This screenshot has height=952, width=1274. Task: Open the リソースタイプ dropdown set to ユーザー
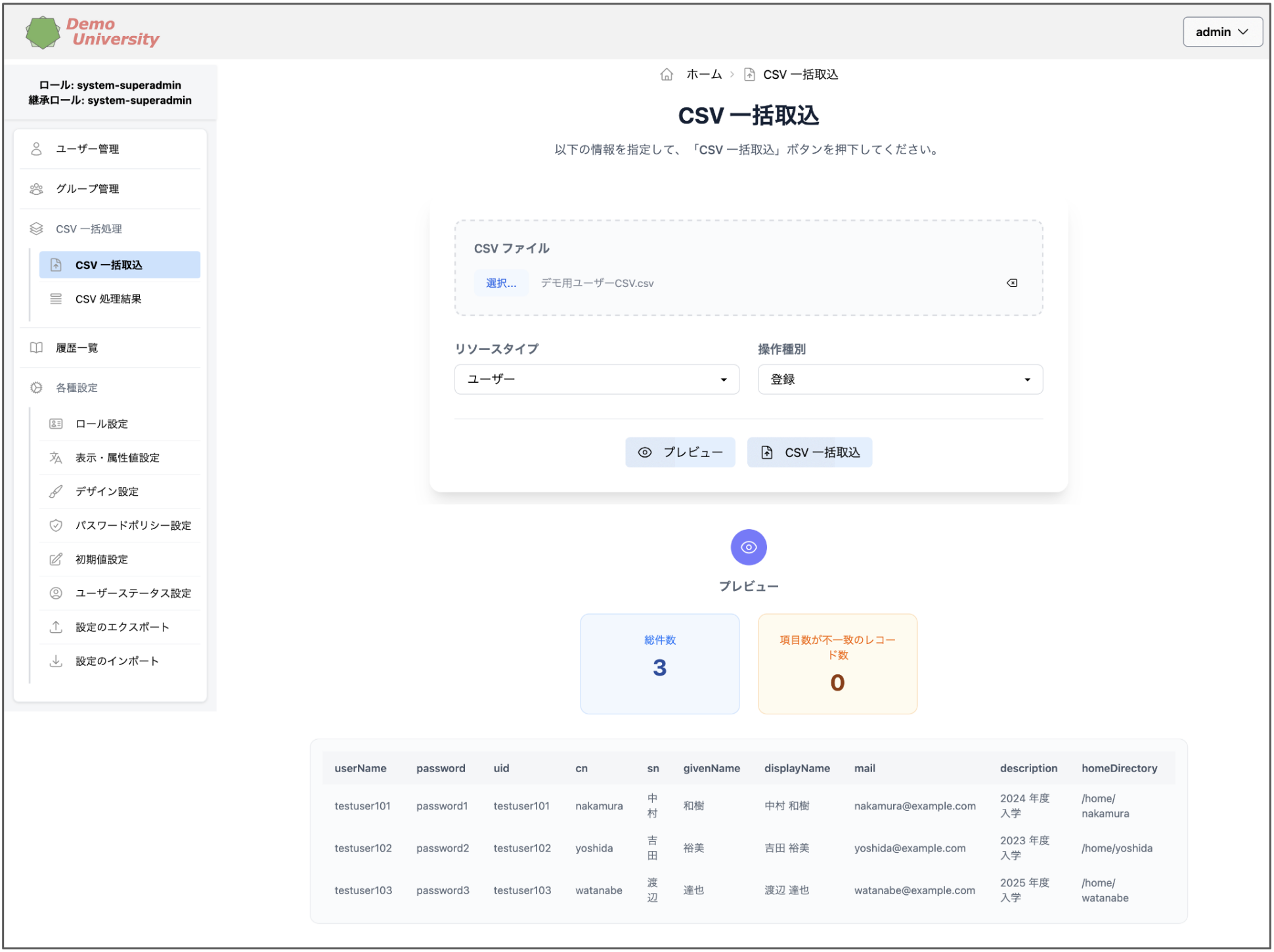pos(596,379)
